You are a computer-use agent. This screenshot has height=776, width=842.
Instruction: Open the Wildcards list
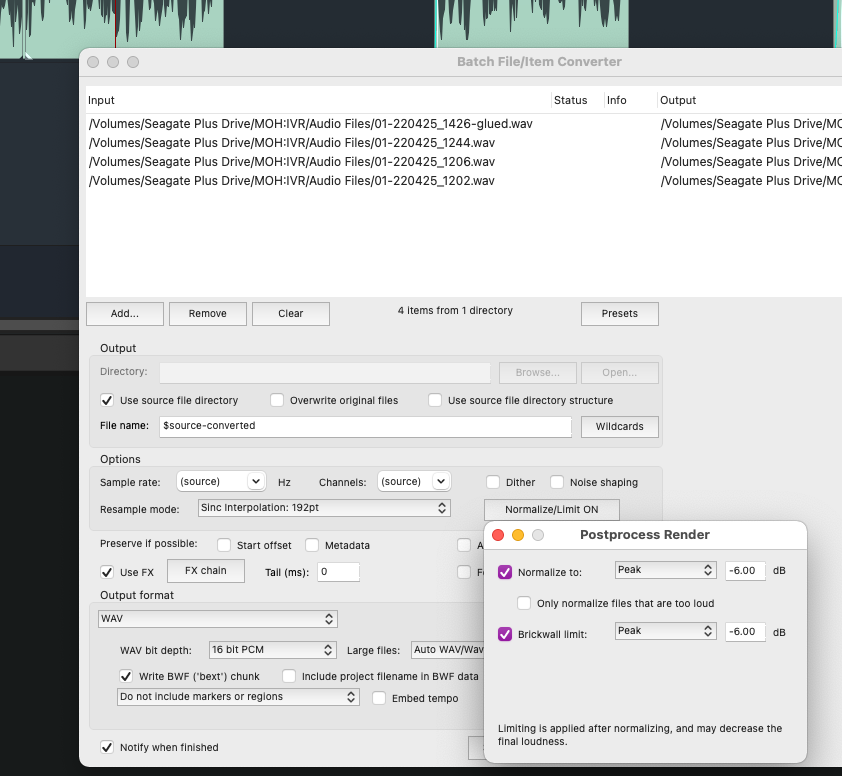tap(620, 426)
